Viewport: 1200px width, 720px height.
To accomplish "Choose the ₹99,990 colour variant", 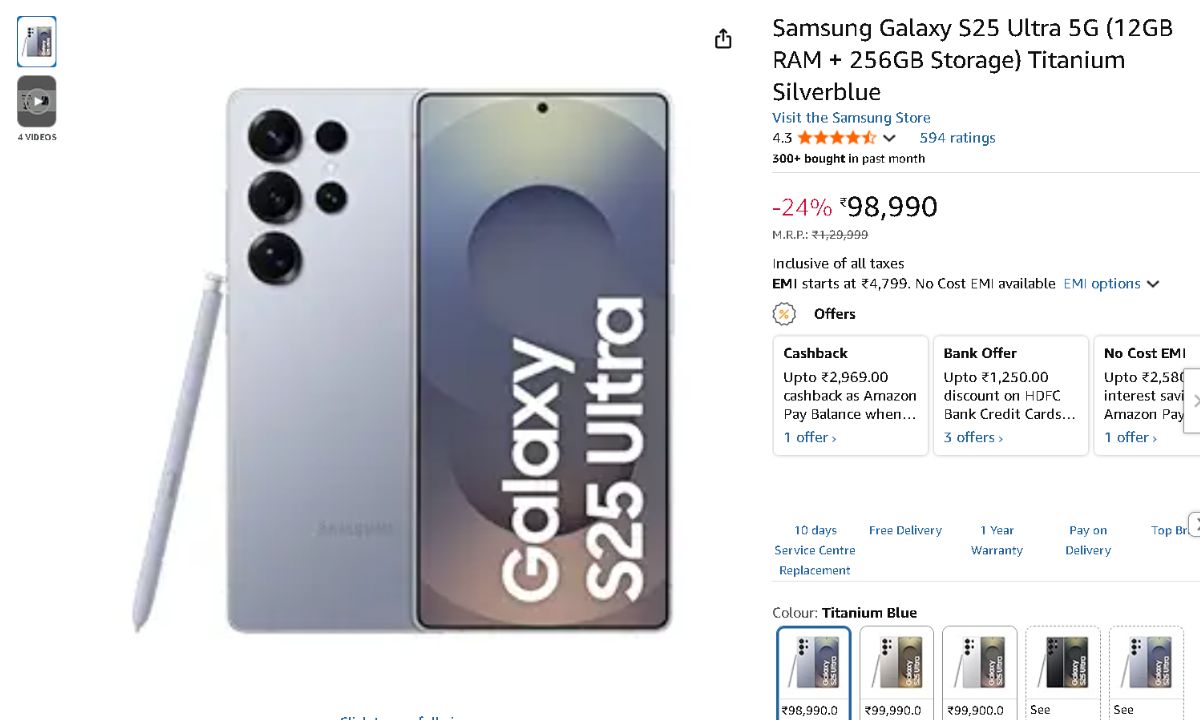I will pos(897,671).
